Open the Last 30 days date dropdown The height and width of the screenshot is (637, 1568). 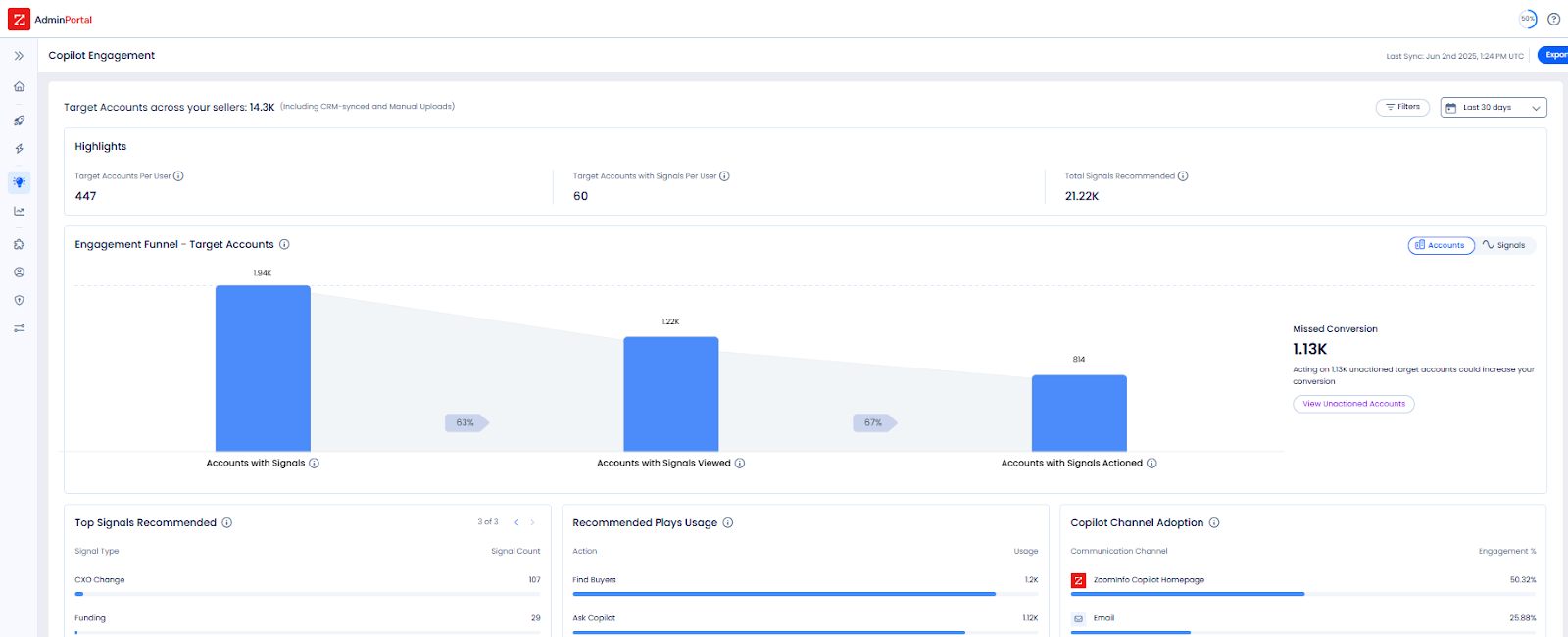click(1493, 108)
